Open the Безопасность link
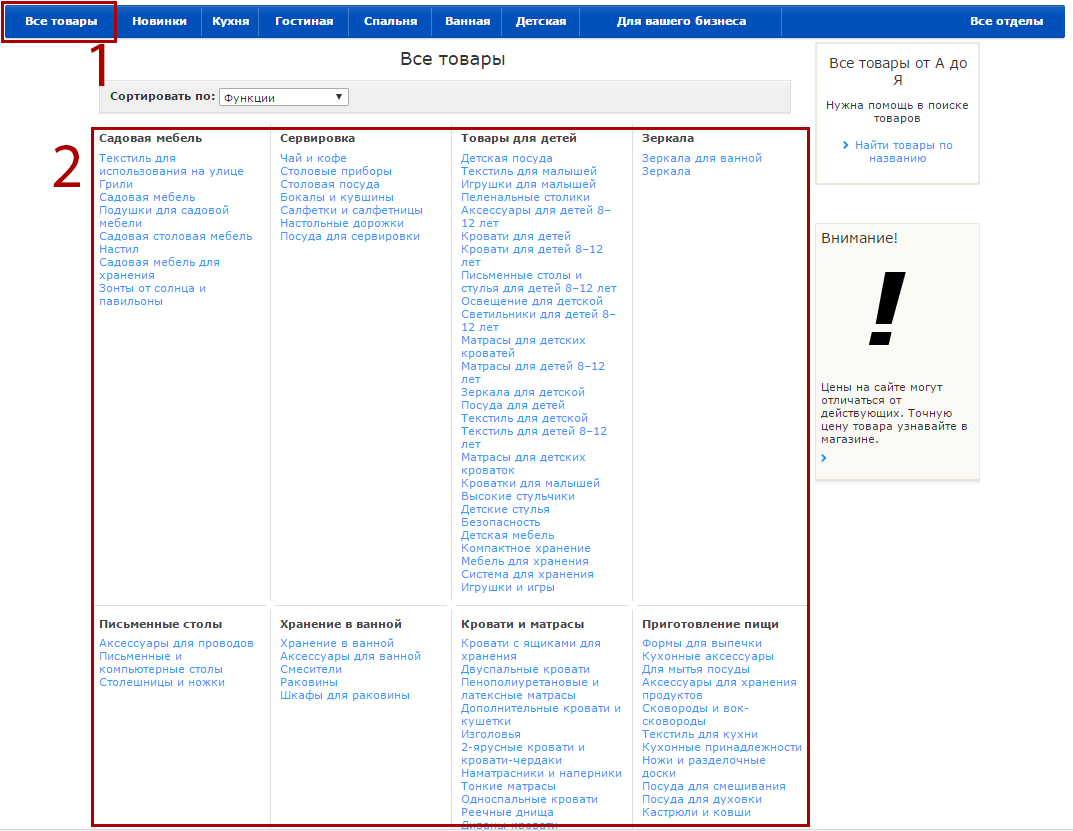This screenshot has height=831, width=1073. click(x=500, y=522)
